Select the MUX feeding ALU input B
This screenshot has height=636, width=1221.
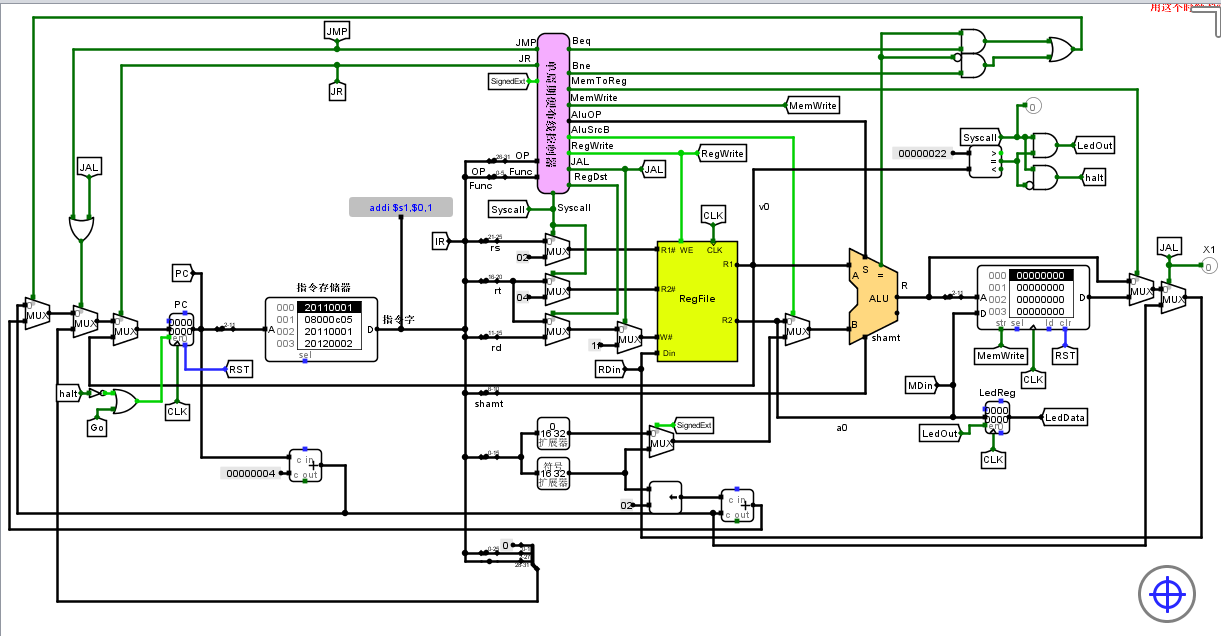click(x=797, y=329)
